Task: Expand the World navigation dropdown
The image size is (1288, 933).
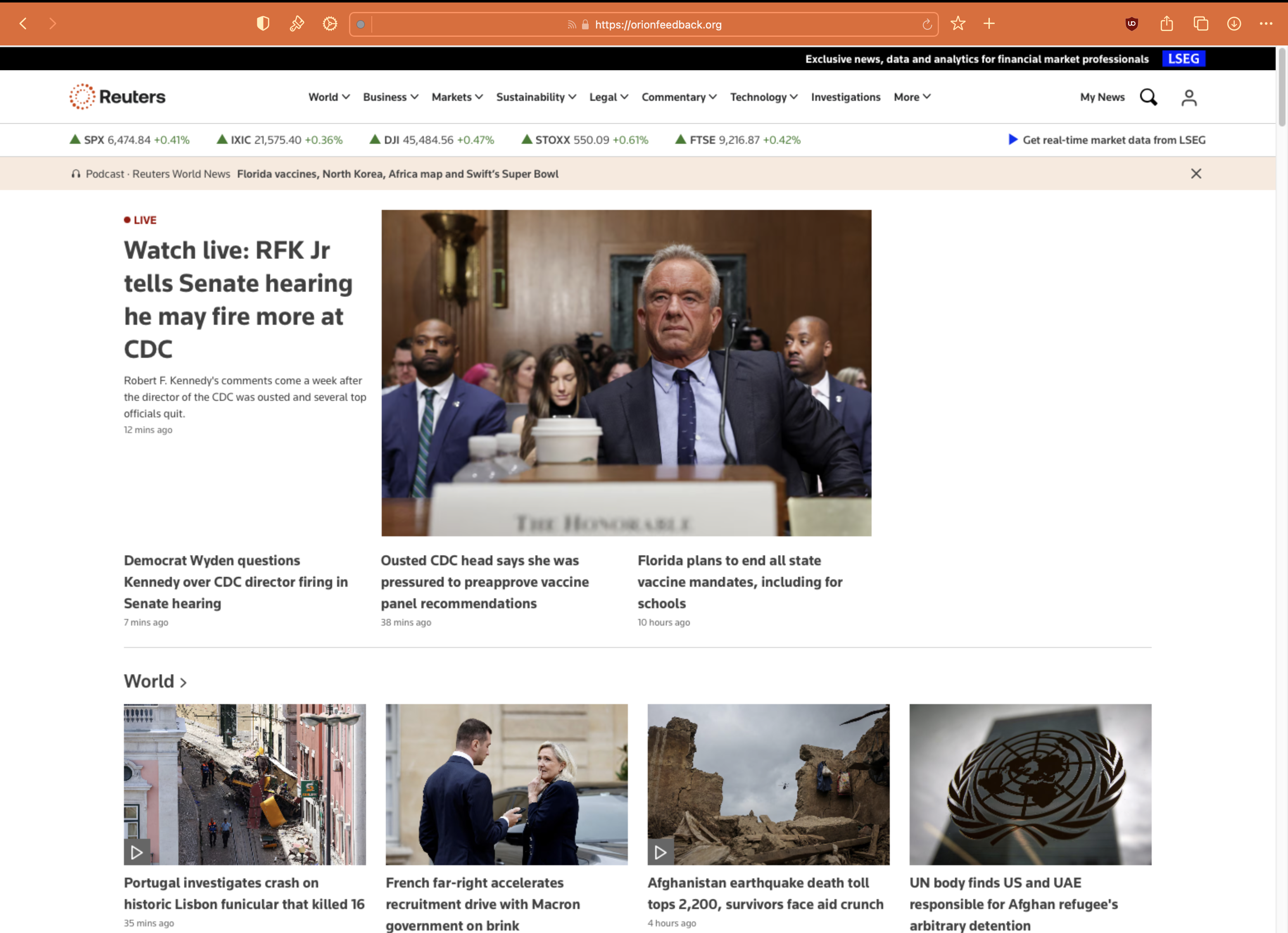Action: [x=329, y=97]
